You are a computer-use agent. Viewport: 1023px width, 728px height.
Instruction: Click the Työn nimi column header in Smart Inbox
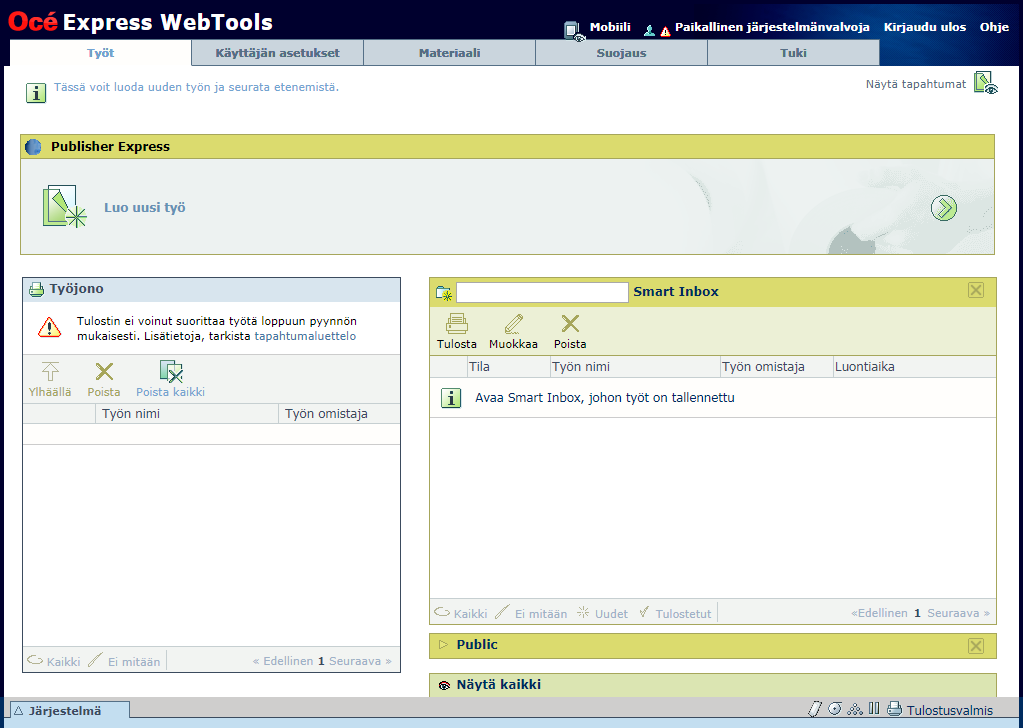635,367
